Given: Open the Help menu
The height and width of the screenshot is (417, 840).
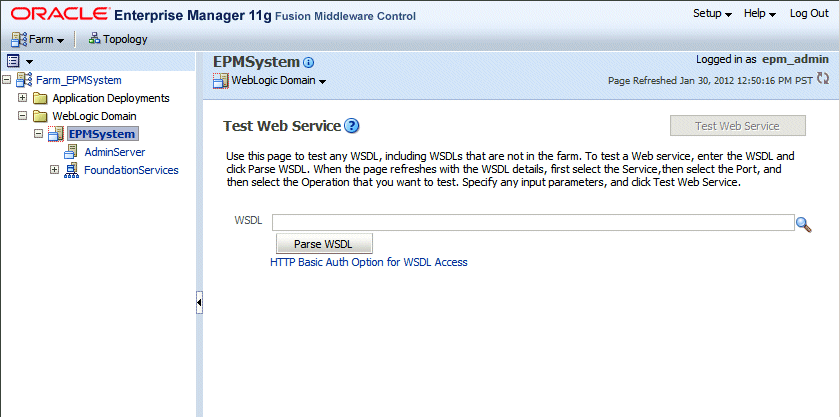Looking at the screenshot, I should (x=759, y=13).
